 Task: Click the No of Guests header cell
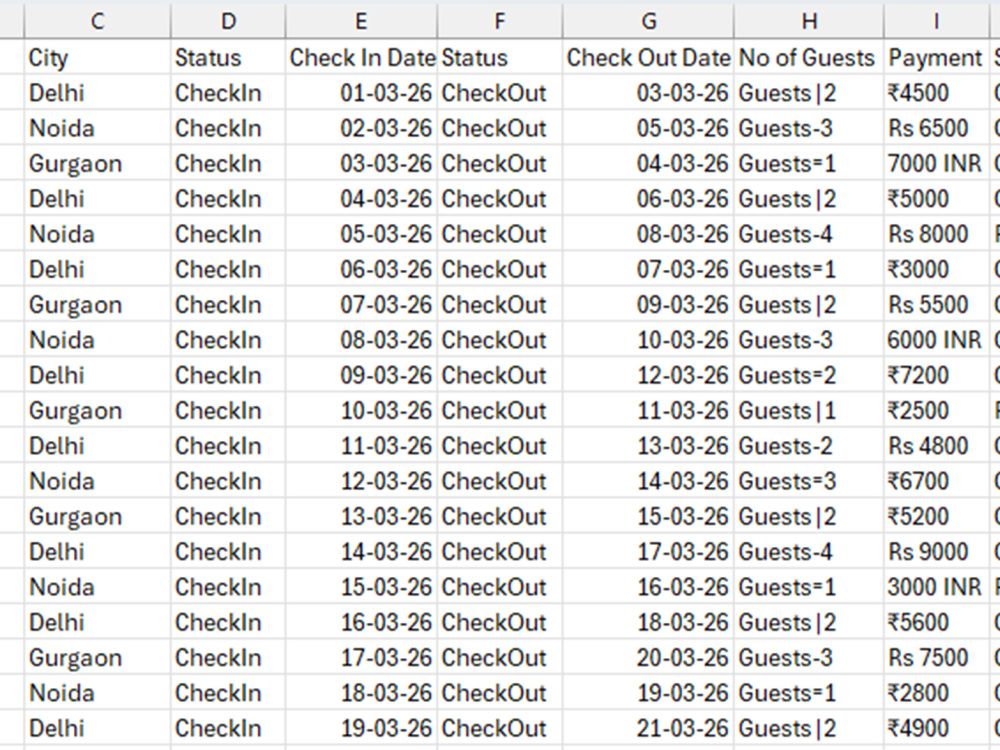(x=809, y=57)
